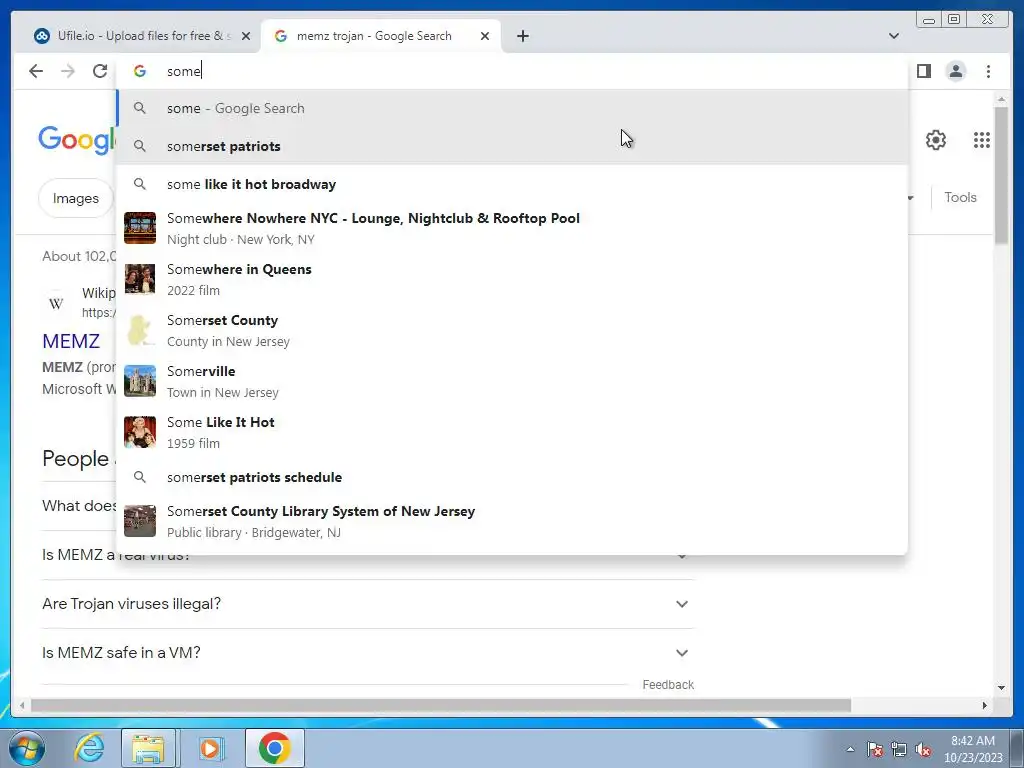Select the memz trojan Google Search tab
Viewport: 1024px width, 768px height.
(x=381, y=36)
